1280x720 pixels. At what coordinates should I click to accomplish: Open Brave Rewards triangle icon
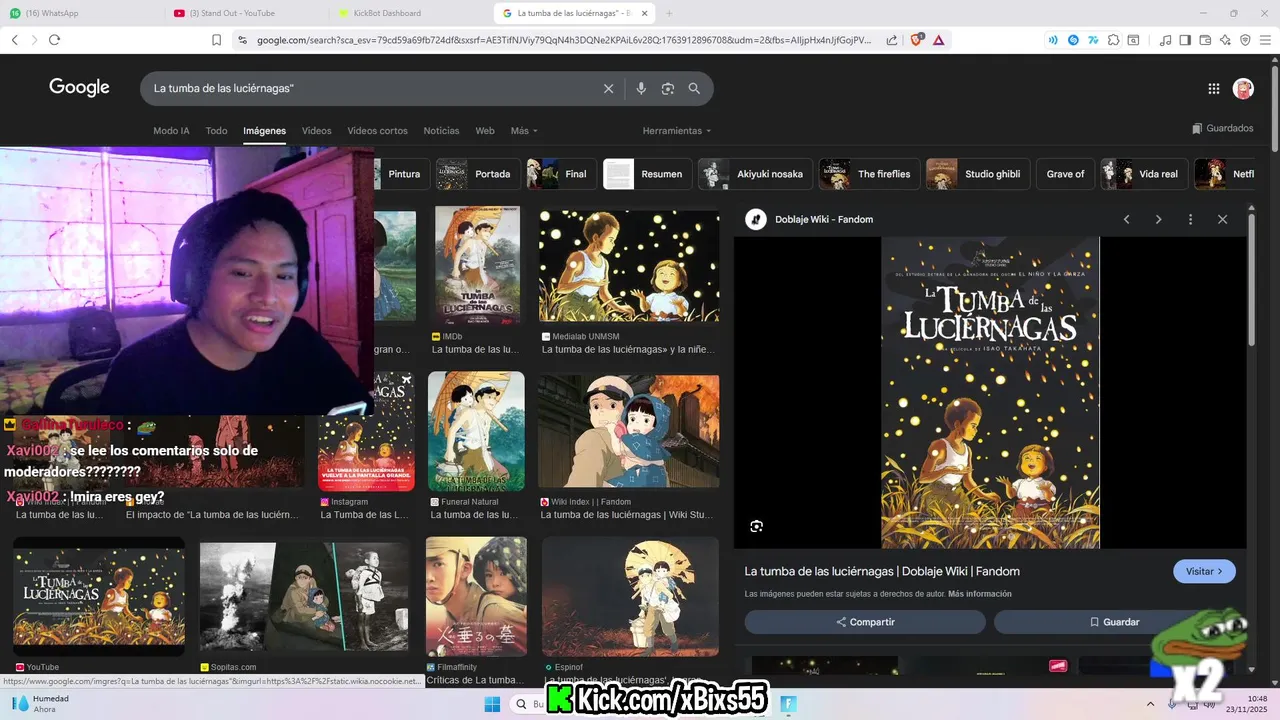tap(939, 40)
